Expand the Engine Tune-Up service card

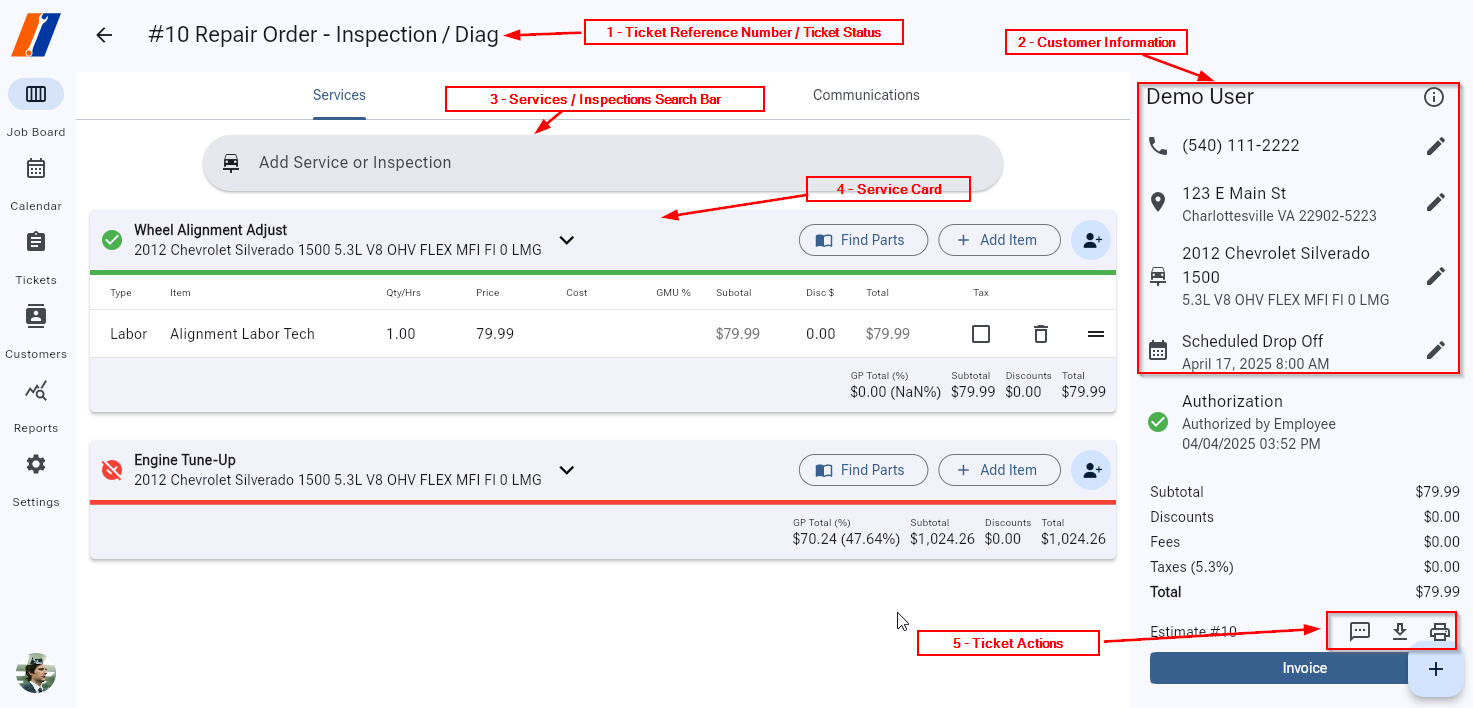[x=567, y=470]
